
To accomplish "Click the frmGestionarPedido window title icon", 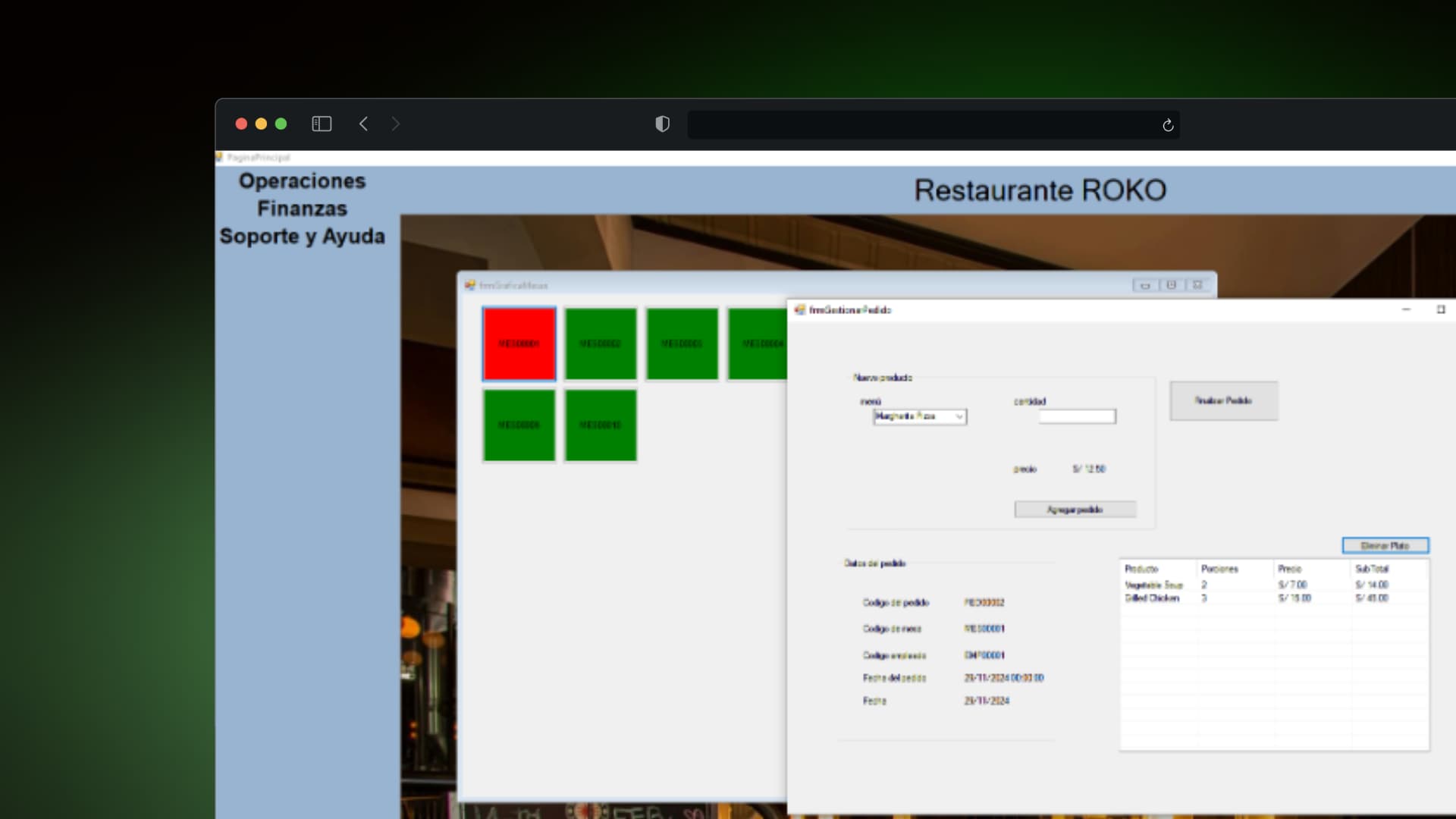I will pos(799,309).
